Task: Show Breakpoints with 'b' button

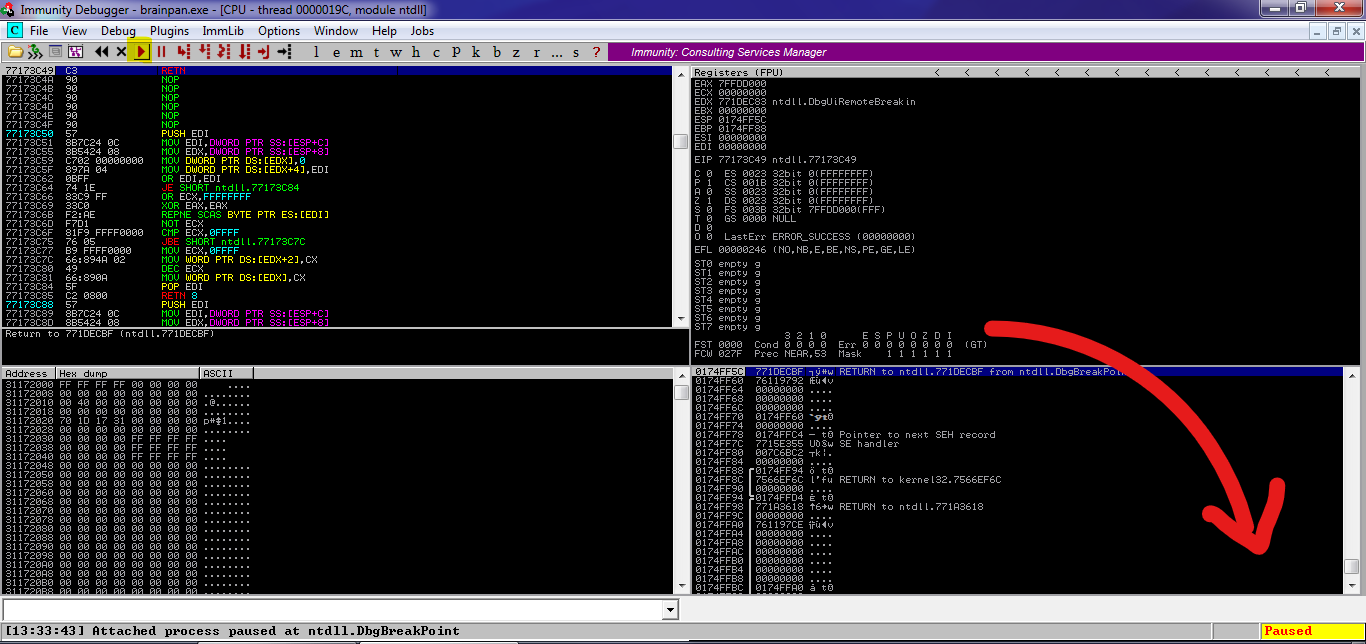Action: [x=496, y=51]
